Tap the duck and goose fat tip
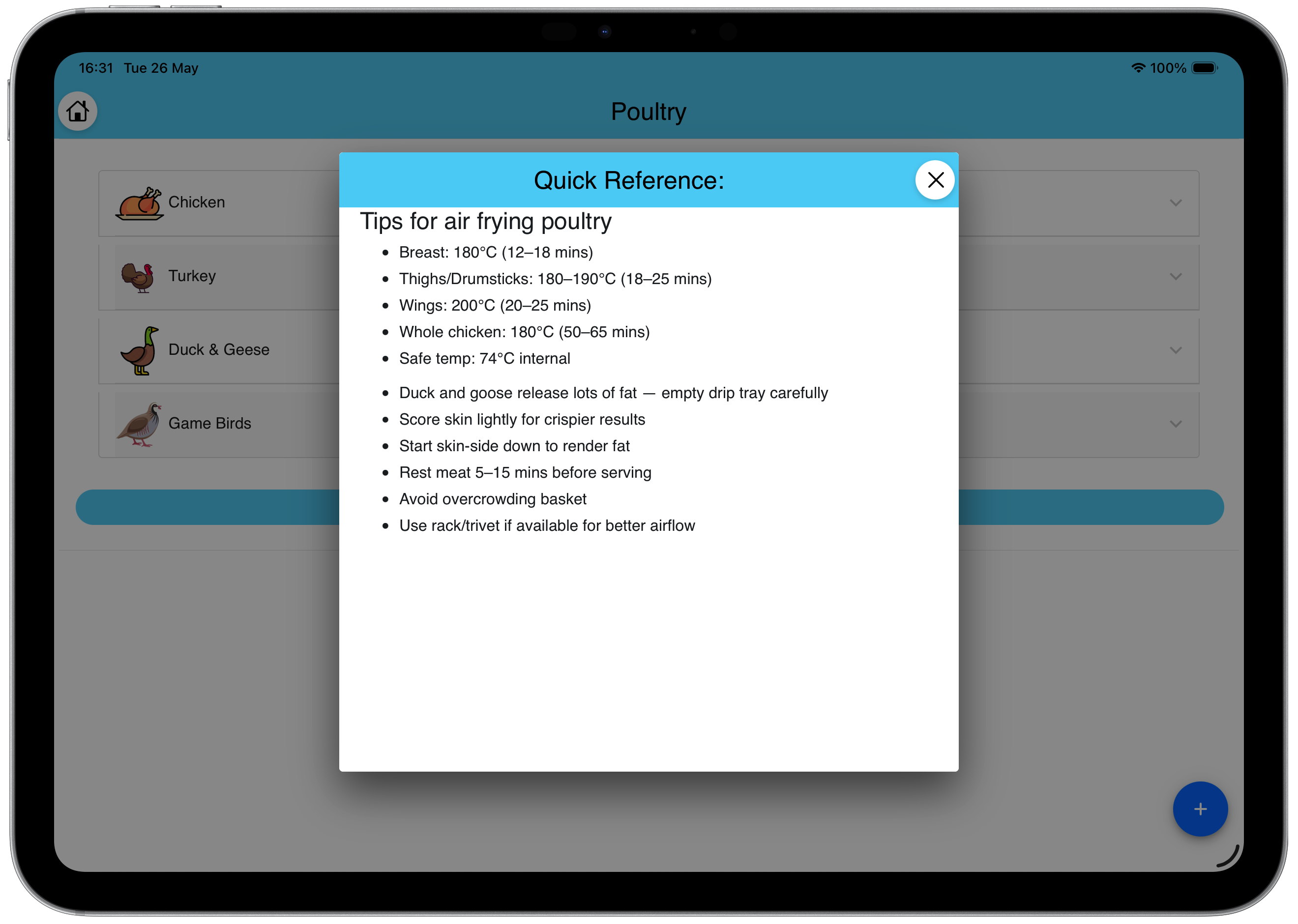This screenshot has width=1298, height=924. (x=614, y=393)
